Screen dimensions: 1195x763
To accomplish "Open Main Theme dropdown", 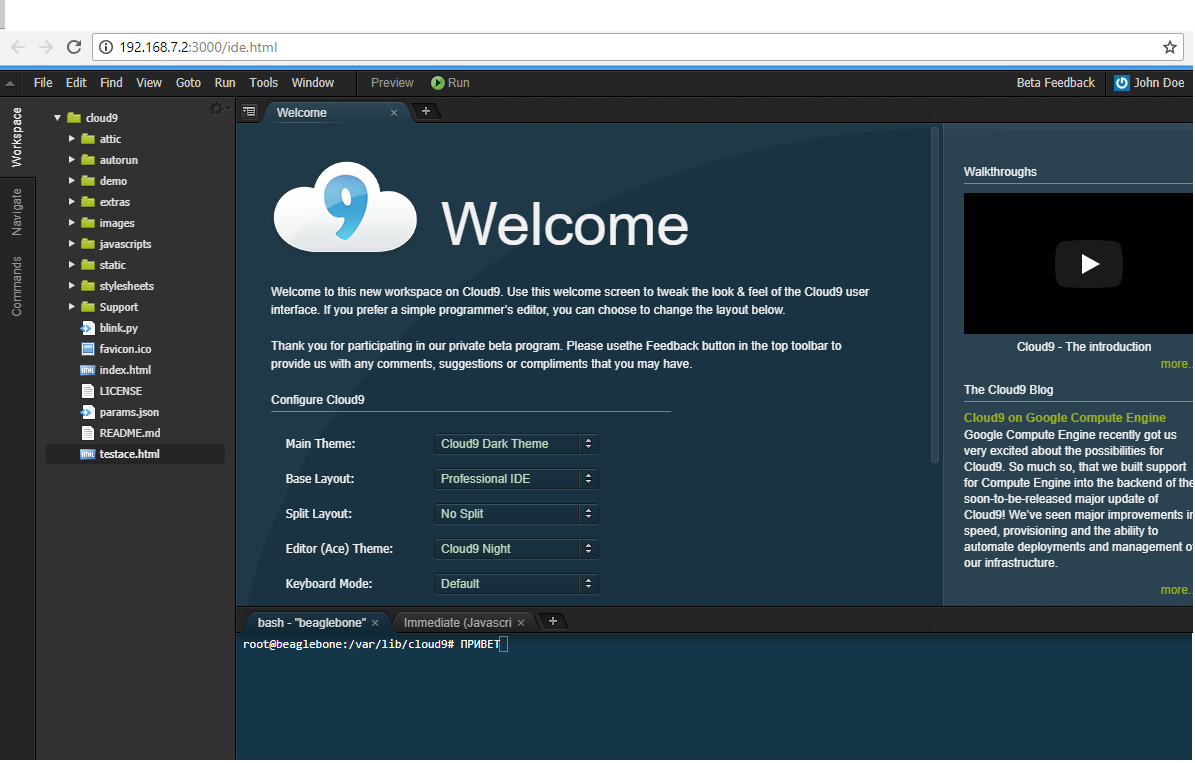I will coord(516,444).
